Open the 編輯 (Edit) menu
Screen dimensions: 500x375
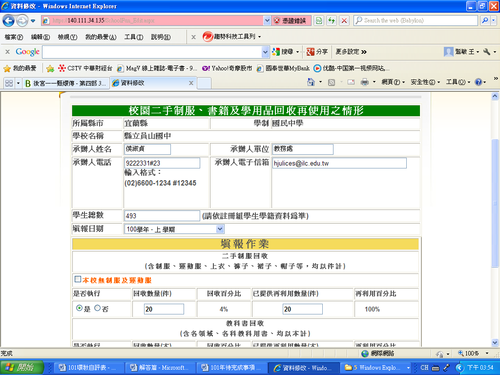(40, 37)
